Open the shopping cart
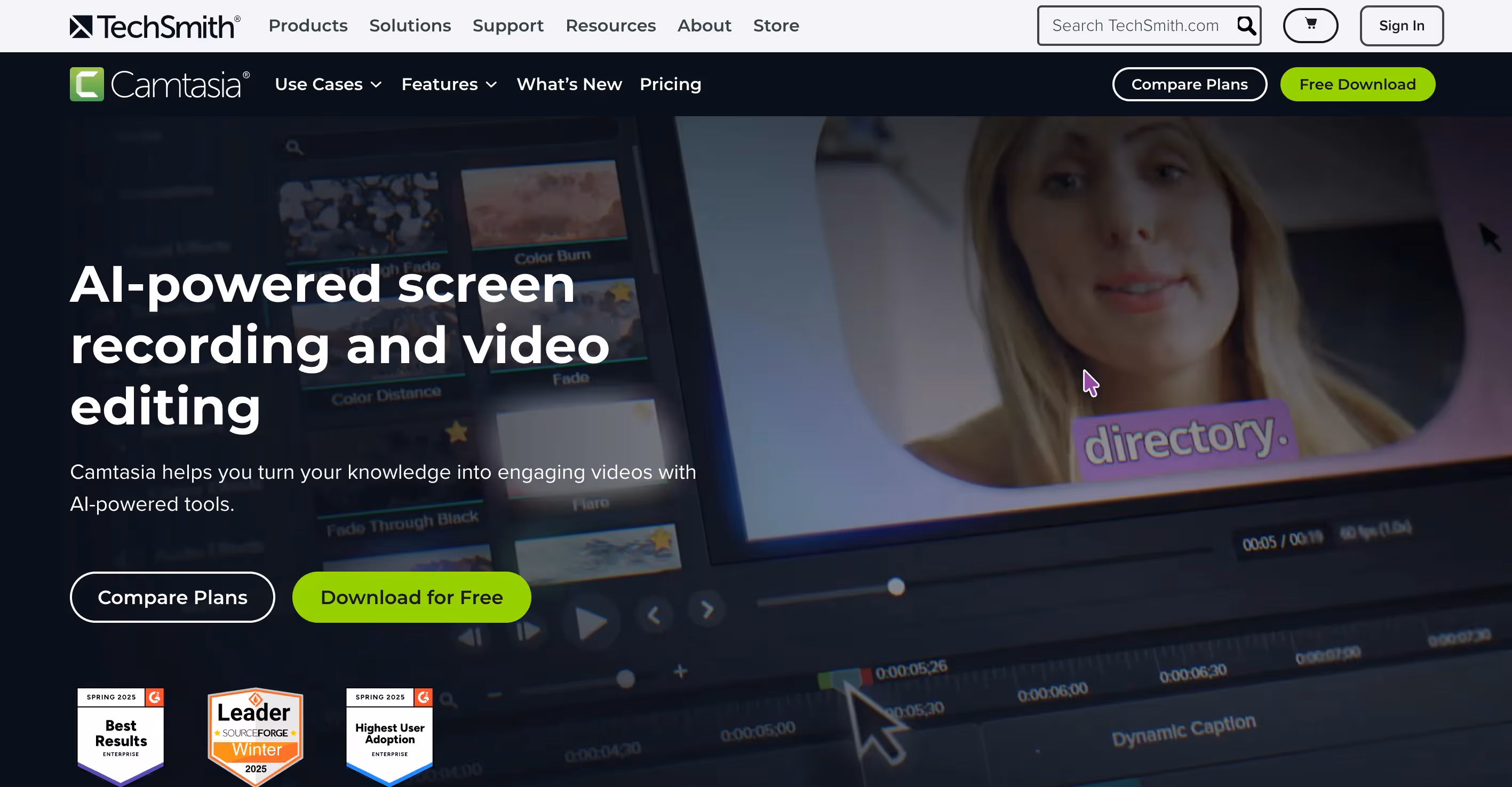The height and width of the screenshot is (787, 1512). click(1310, 26)
